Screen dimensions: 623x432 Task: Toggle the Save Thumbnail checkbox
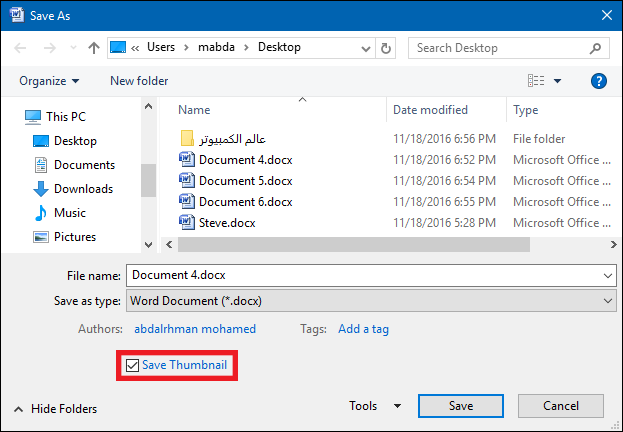pyautogui.click(x=132, y=365)
